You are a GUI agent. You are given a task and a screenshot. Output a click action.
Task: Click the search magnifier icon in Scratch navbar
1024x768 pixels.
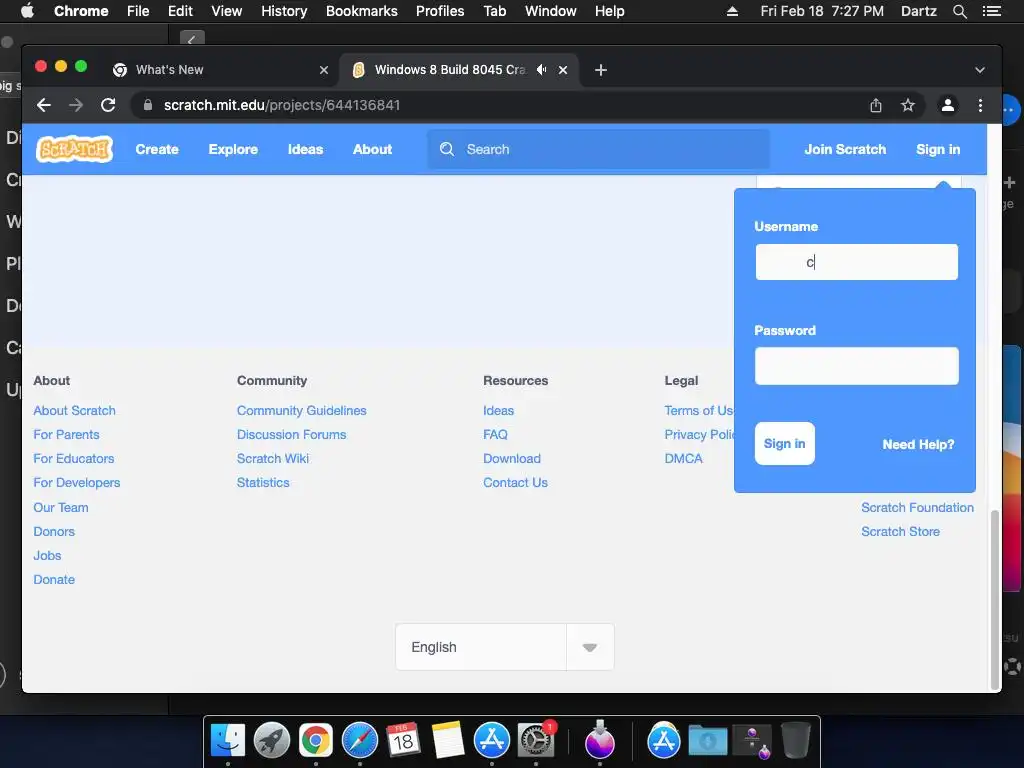447,149
